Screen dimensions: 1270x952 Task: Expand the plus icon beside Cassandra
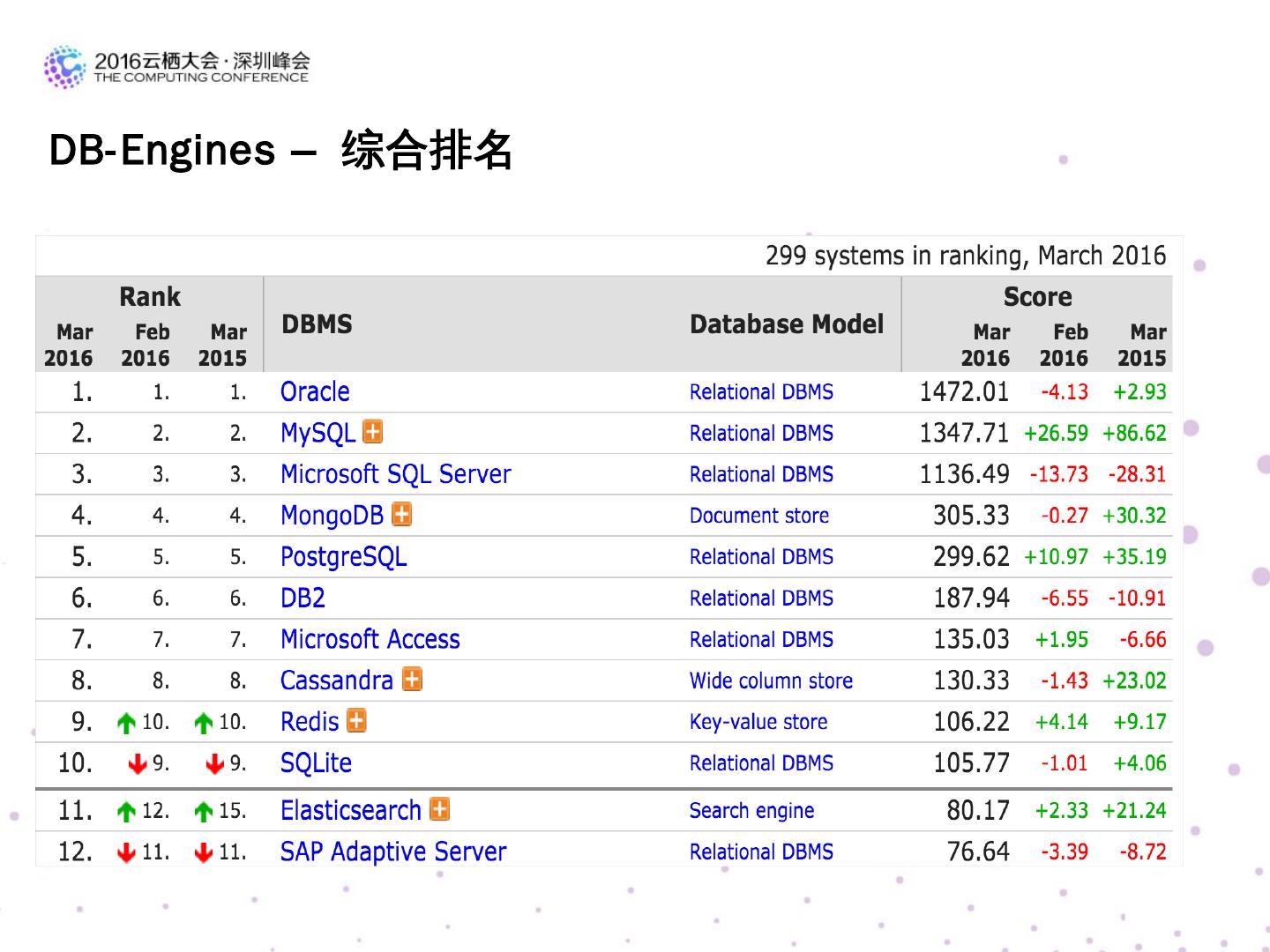pos(412,679)
